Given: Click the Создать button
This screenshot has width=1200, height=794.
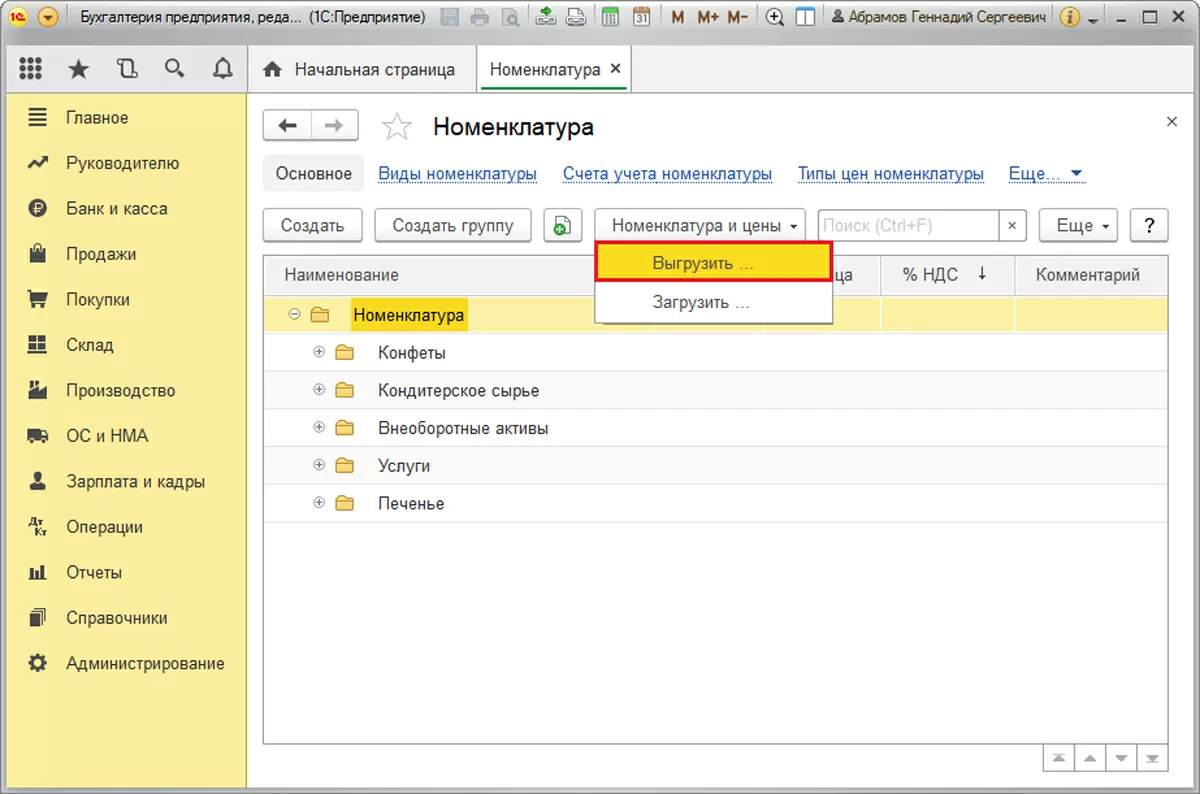Looking at the screenshot, I should point(312,226).
